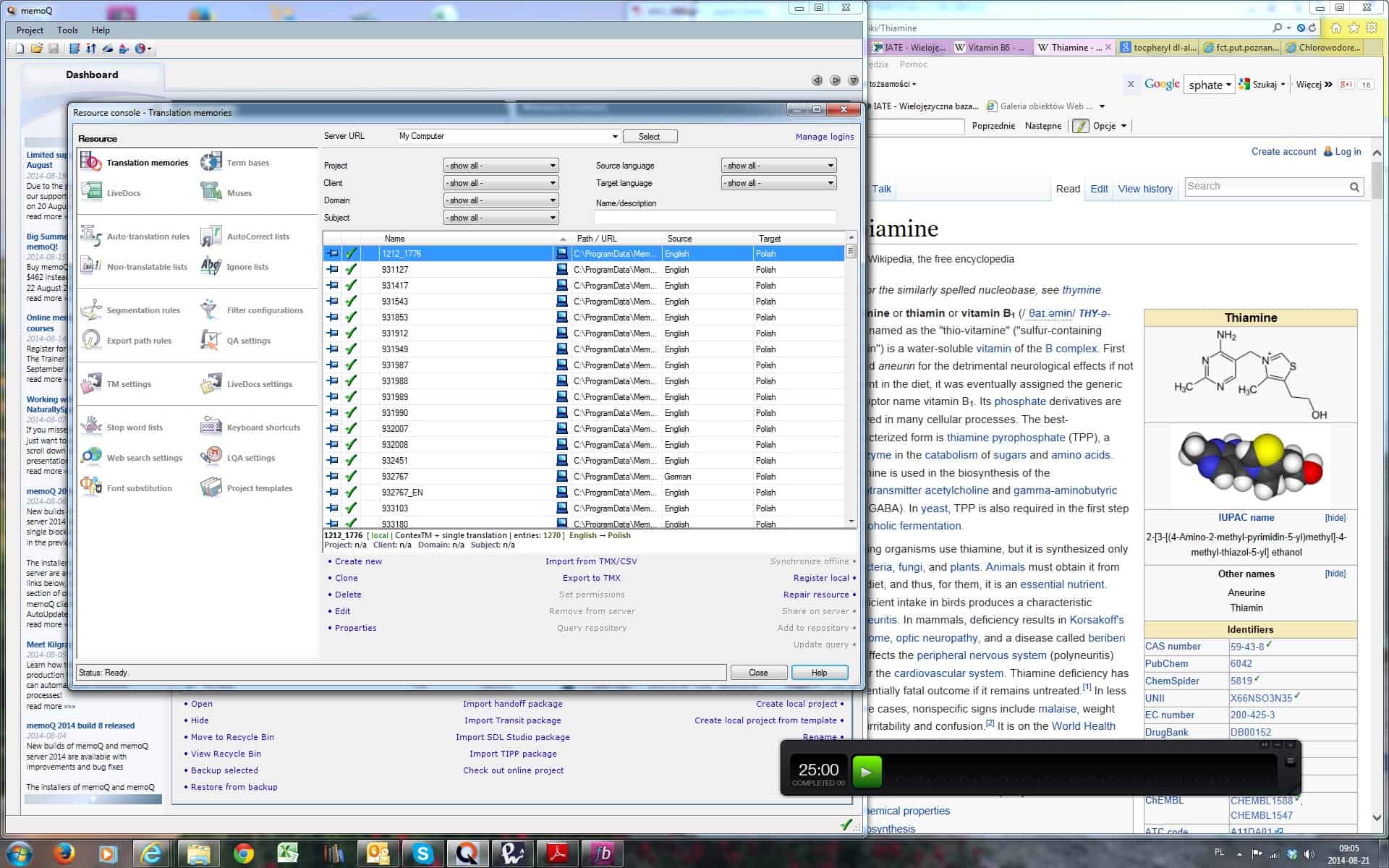Click Wikipedia Search input field
This screenshot has height=868, width=1389.
tap(1266, 187)
